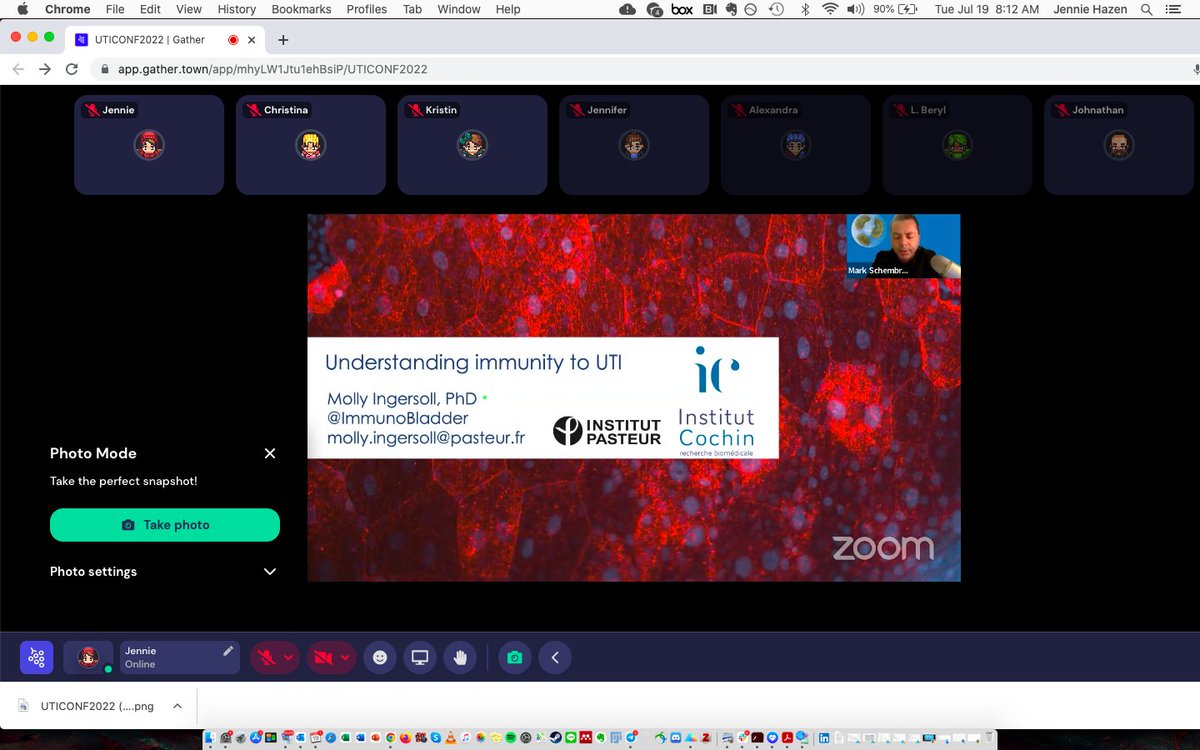Start screen sharing with monitor icon
The width and height of the screenshot is (1200, 750).
point(420,657)
